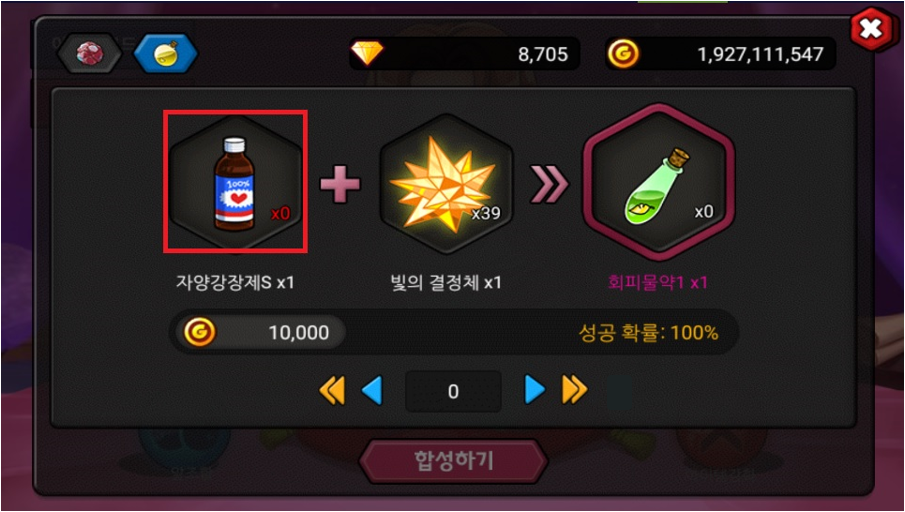Set minimum quantity with double left arrows
Viewport: 905px width, 512px height.
332,390
